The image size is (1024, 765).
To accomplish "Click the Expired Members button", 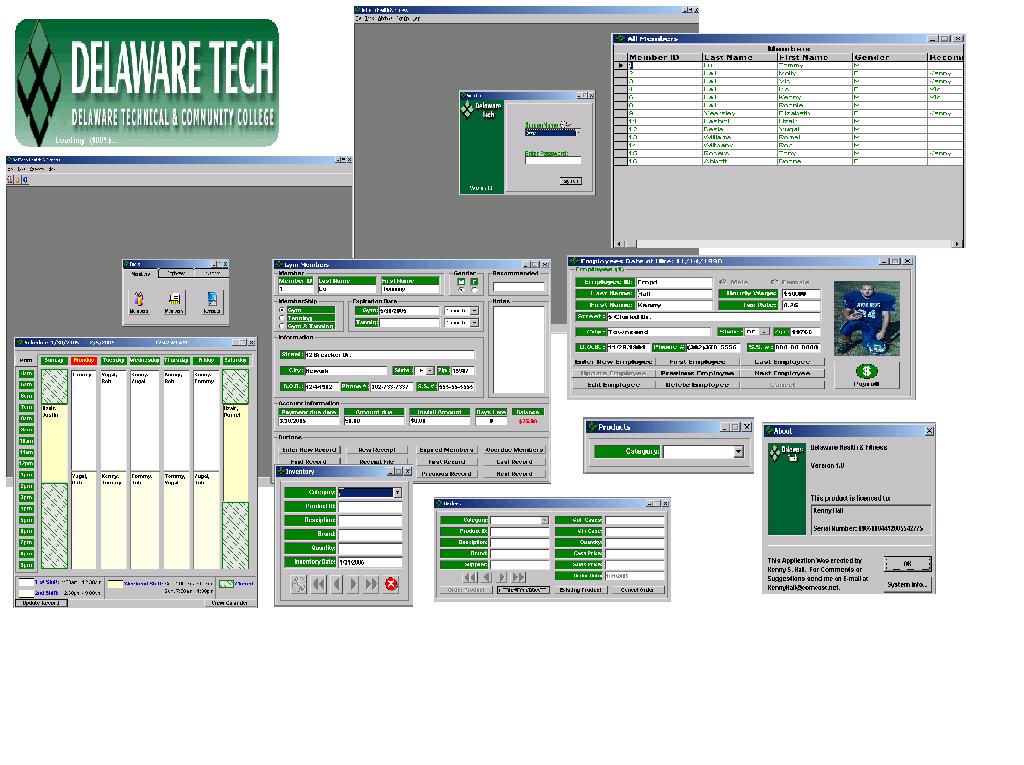I will [446, 450].
